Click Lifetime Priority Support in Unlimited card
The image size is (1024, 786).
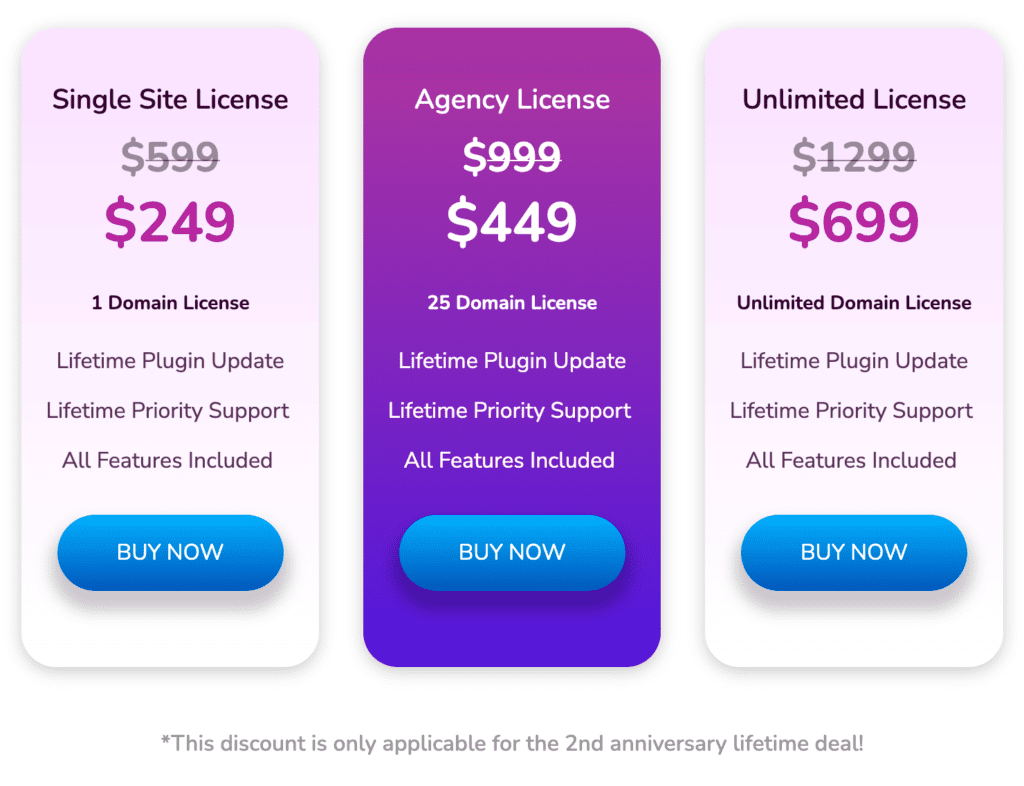[x=851, y=411]
